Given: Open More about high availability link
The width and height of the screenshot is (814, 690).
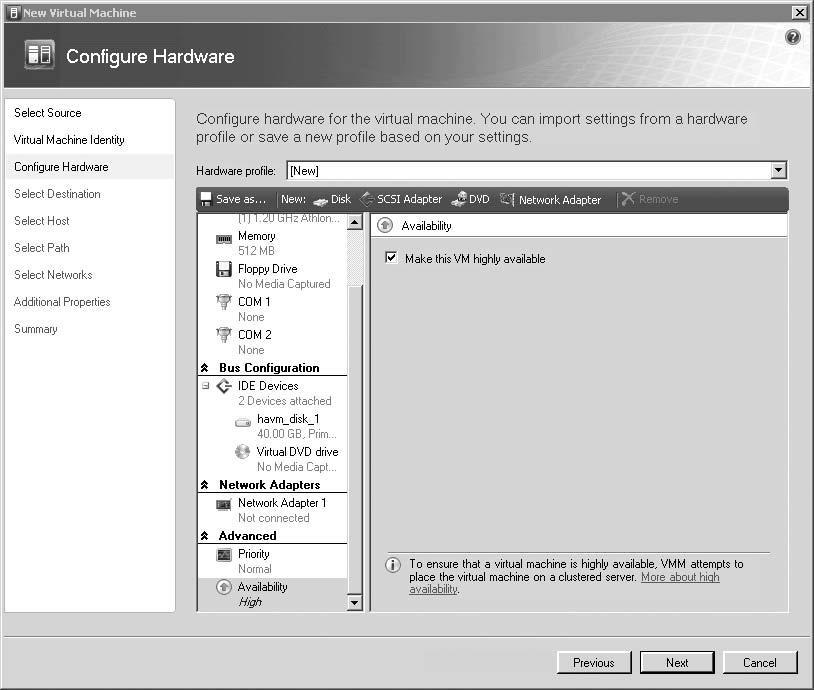Looking at the screenshot, I should [x=680, y=577].
